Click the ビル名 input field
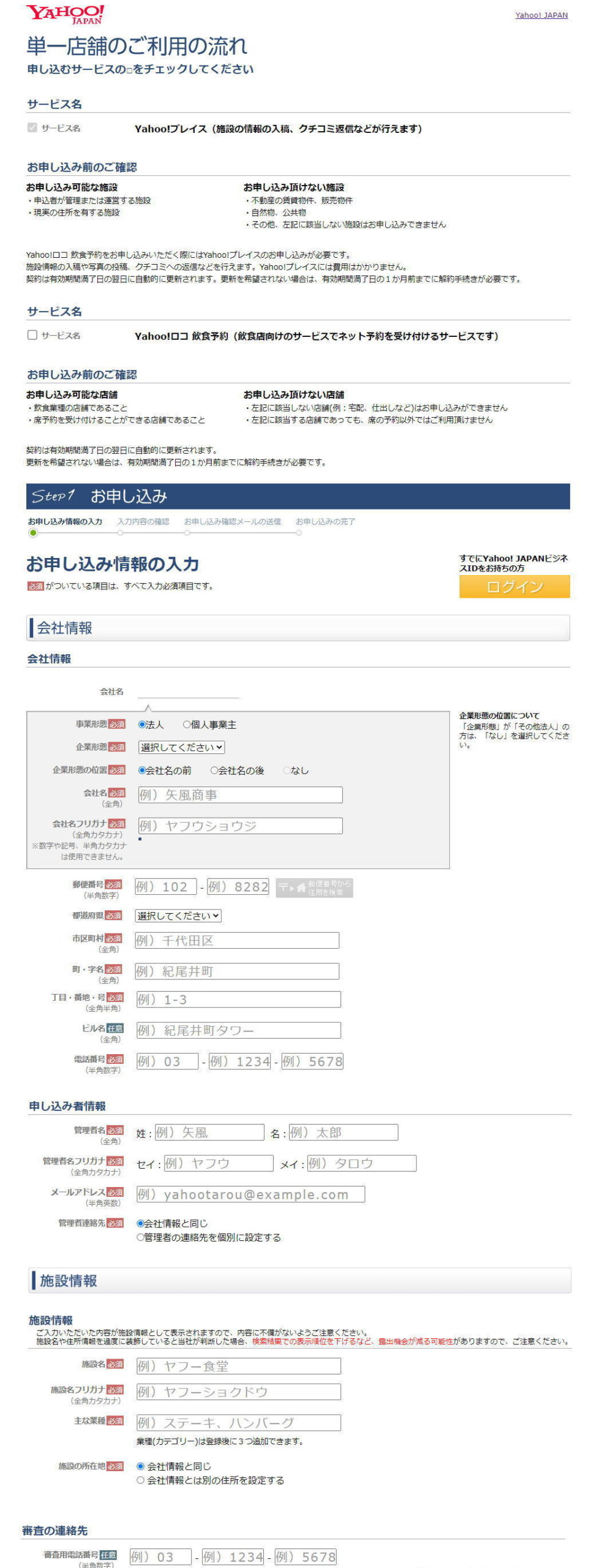This screenshot has width=589, height=1568. 238,1030
